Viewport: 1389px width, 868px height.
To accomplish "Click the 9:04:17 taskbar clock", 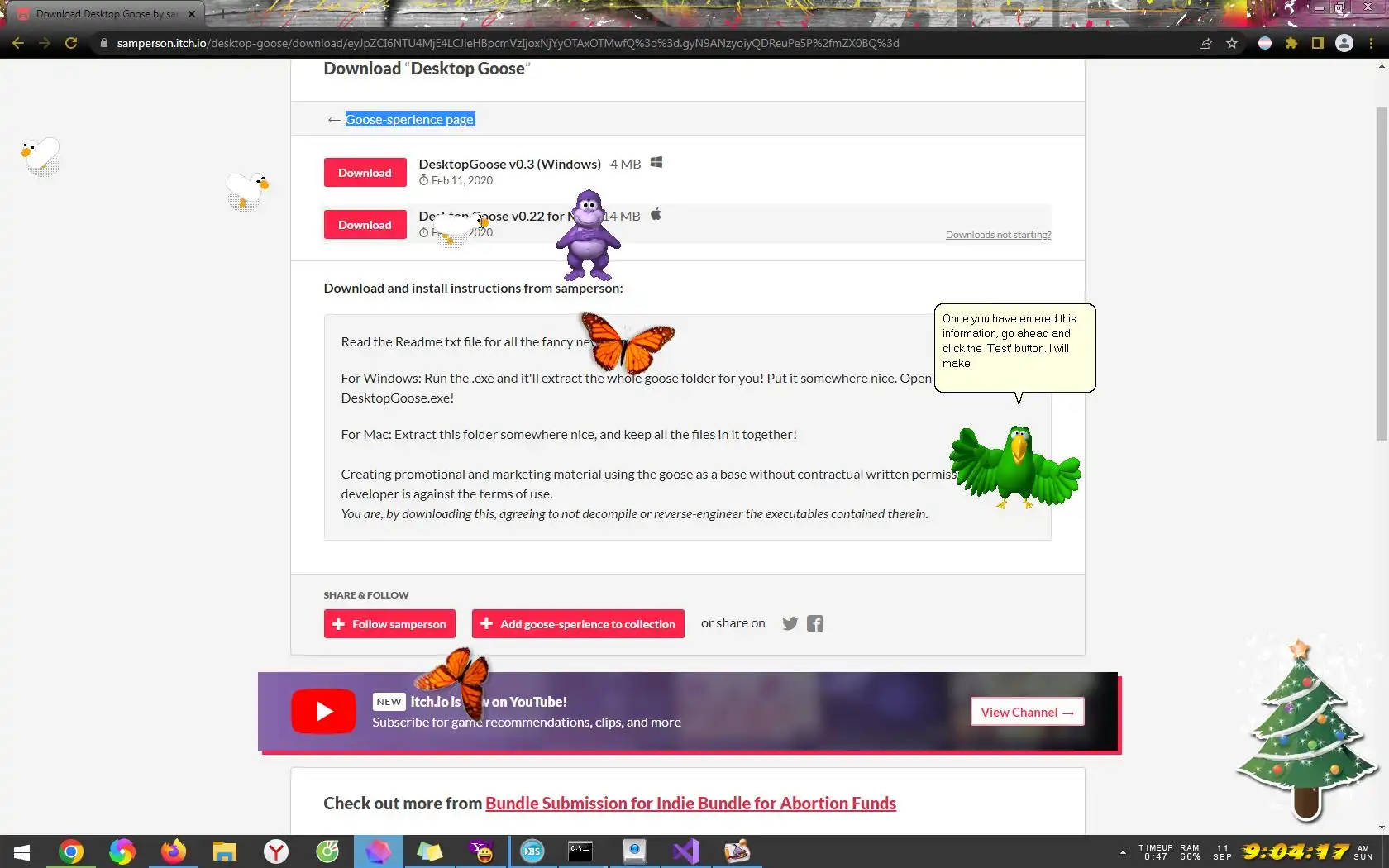I will tap(1295, 851).
